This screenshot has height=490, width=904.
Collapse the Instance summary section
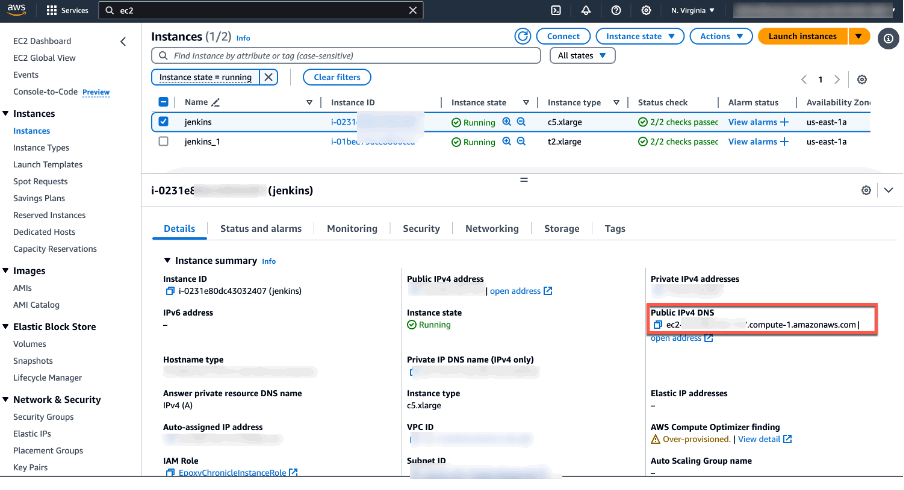[x=167, y=261]
